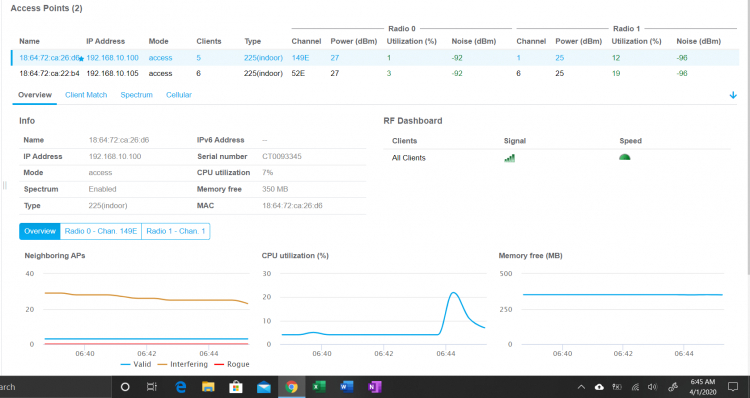Open the taskbar clock showing 6:45 AM
Image resolution: width=750 pixels, height=398 pixels.
(703, 387)
